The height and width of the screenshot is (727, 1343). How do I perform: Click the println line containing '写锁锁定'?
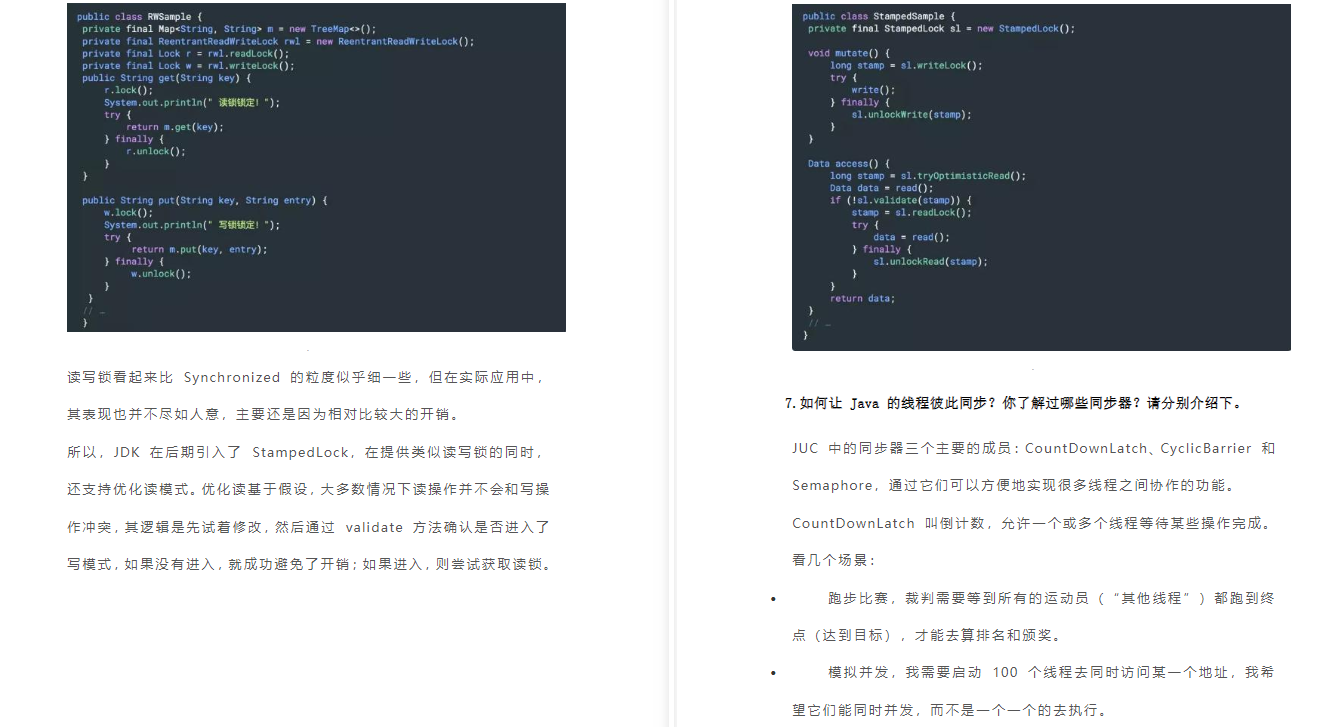pyautogui.click(x=192, y=225)
